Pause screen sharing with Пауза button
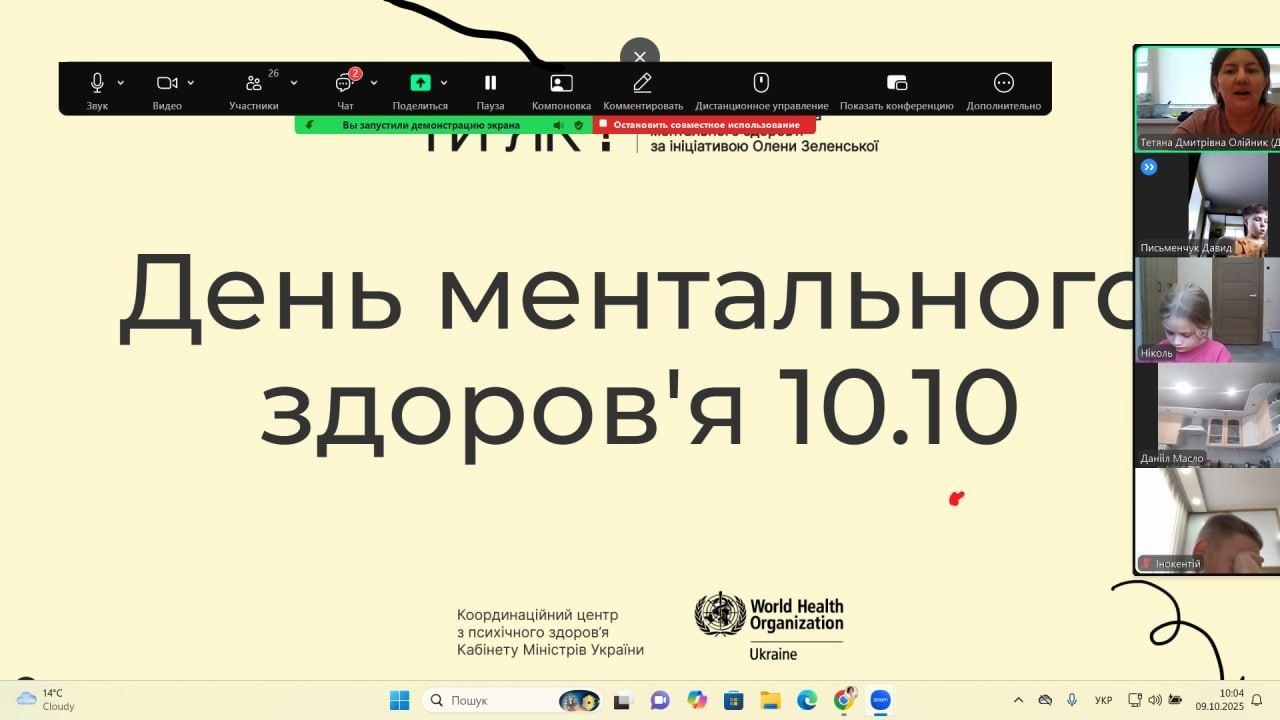 tap(490, 83)
